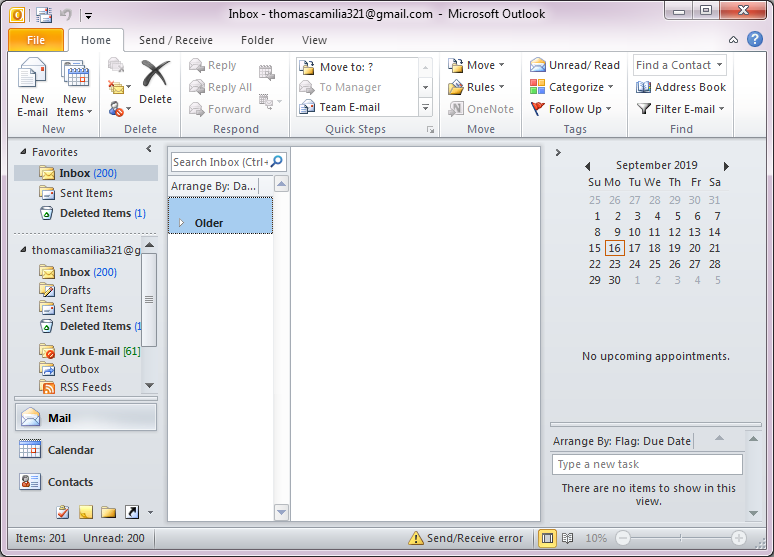Create a New E-mail
Screen dimensions: 774x557
click(32, 88)
